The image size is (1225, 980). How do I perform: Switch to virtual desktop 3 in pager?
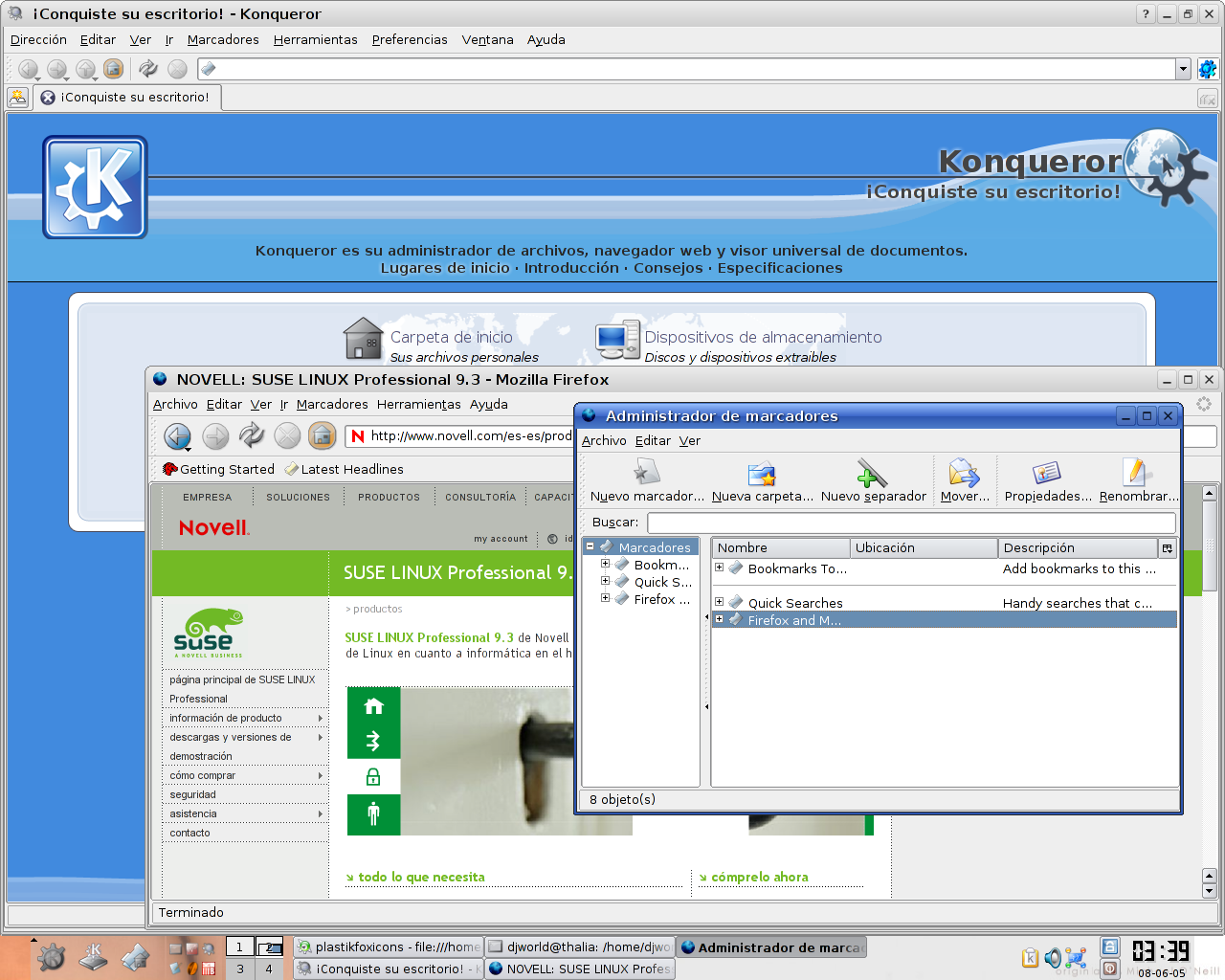coord(240,969)
